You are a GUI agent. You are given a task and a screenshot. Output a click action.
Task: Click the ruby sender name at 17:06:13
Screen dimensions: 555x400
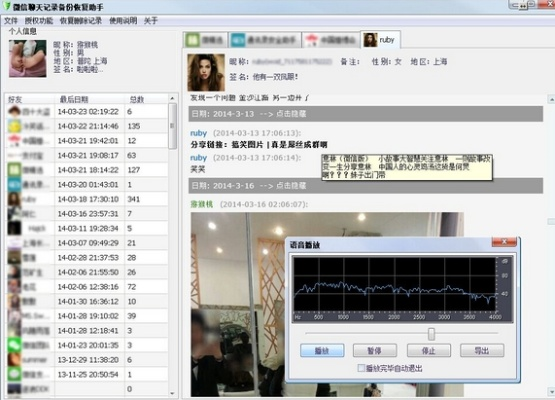click(199, 133)
